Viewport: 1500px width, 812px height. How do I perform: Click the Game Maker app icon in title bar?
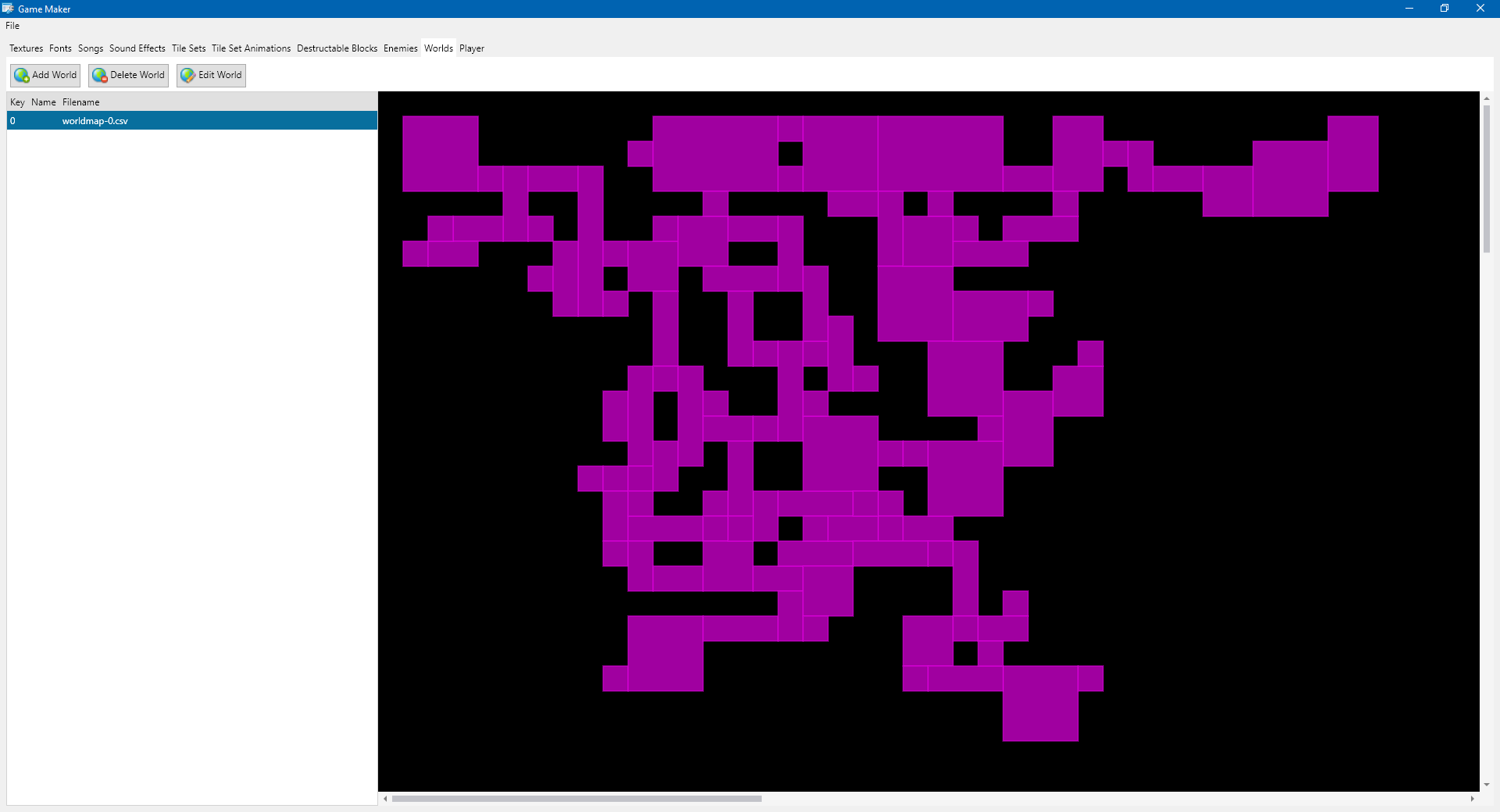pos(8,9)
